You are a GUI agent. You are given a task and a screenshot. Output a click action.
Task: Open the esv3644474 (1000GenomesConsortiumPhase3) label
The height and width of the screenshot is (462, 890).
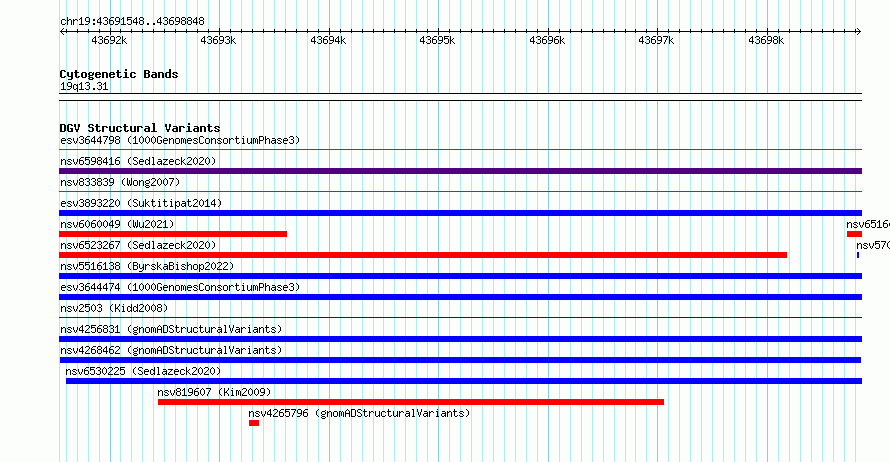pyautogui.click(x=180, y=287)
